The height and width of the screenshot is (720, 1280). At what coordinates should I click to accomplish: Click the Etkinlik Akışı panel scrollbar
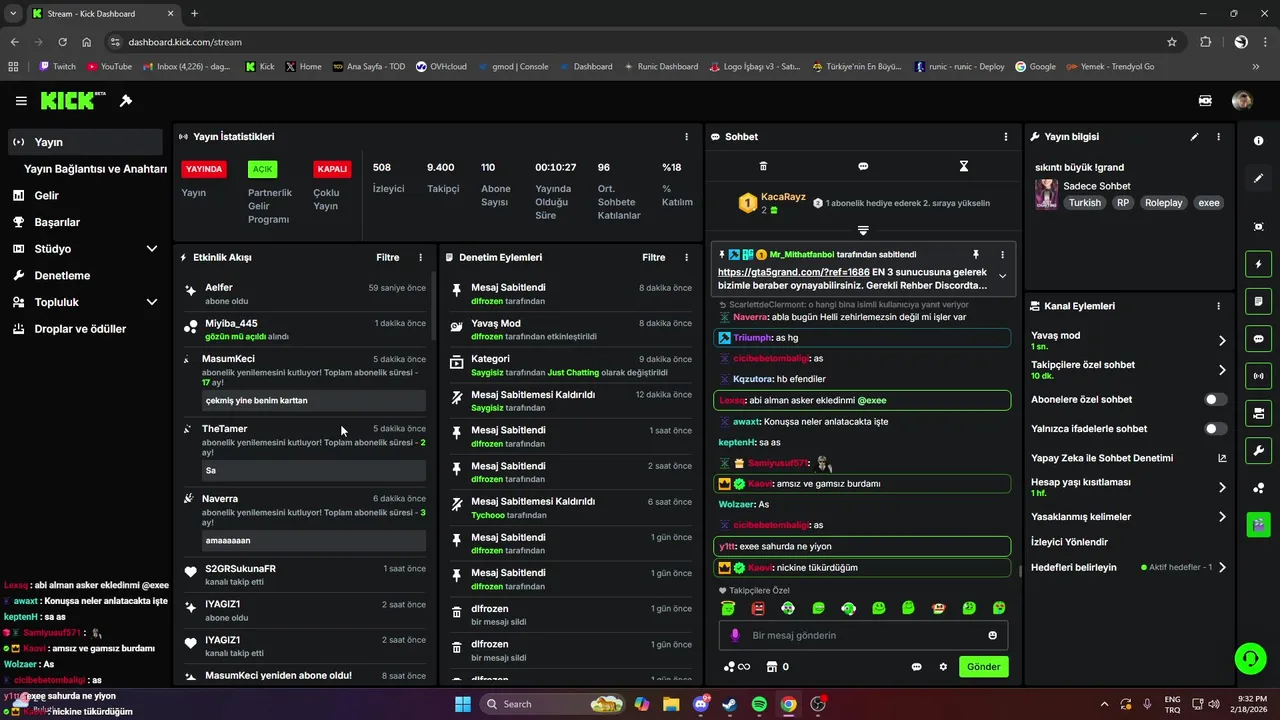click(433, 307)
